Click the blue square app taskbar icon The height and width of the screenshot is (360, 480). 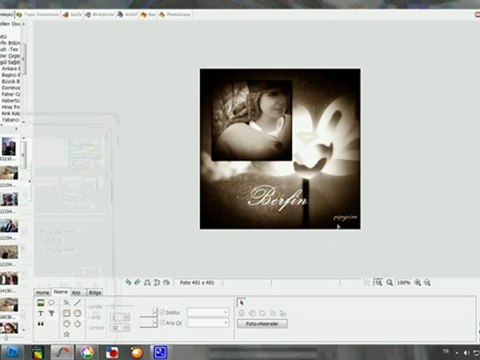(160, 352)
